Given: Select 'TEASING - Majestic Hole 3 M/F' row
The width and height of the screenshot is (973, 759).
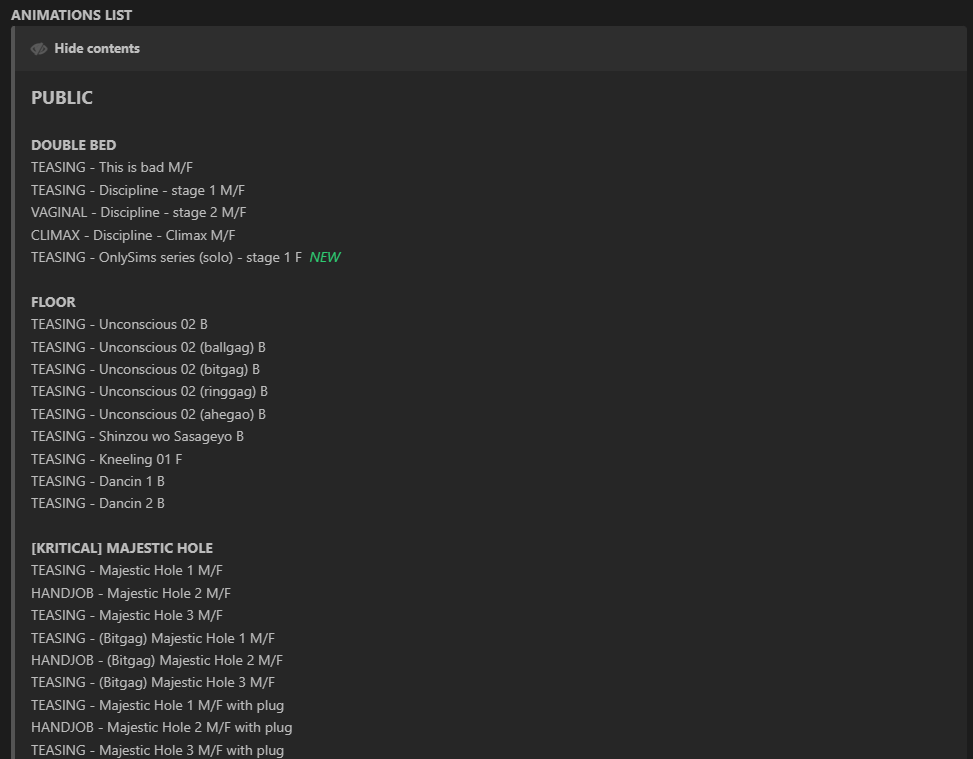Looking at the screenshot, I should 127,615.
